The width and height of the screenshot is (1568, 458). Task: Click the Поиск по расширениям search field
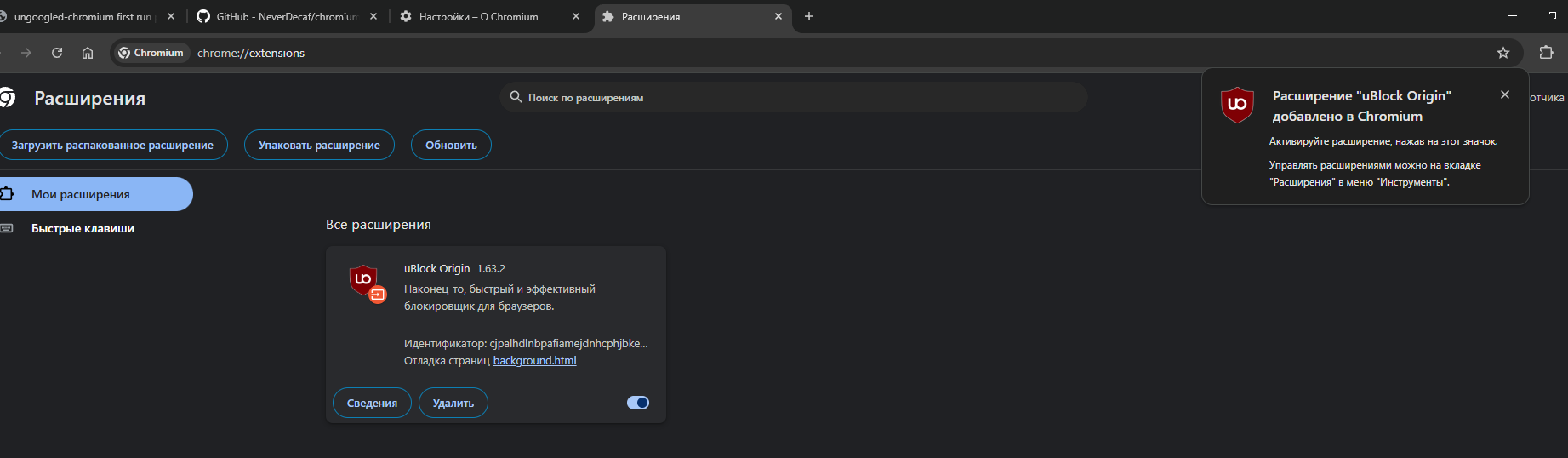pos(794,97)
